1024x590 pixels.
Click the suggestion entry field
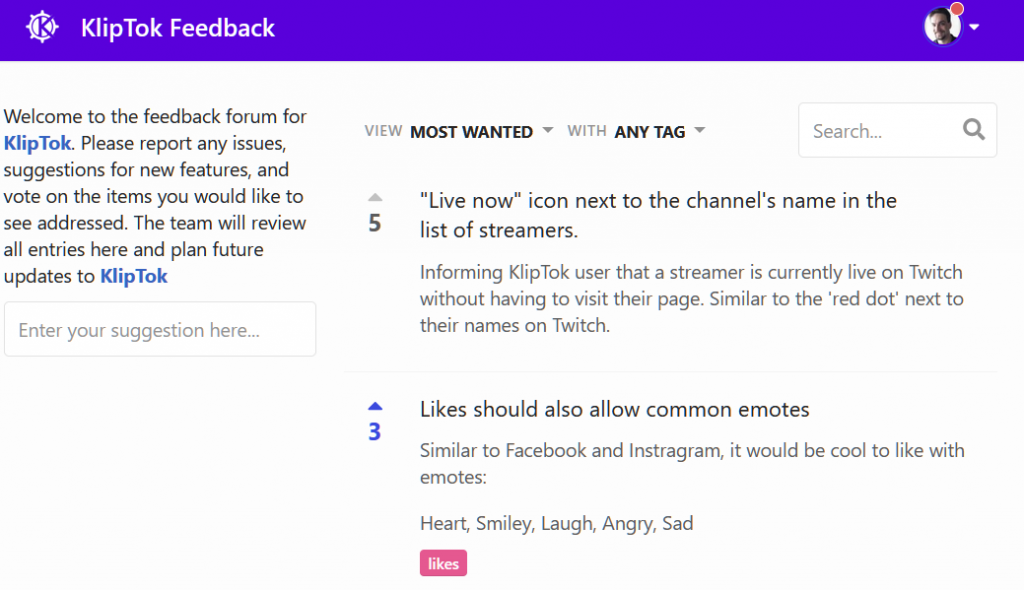(160, 329)
